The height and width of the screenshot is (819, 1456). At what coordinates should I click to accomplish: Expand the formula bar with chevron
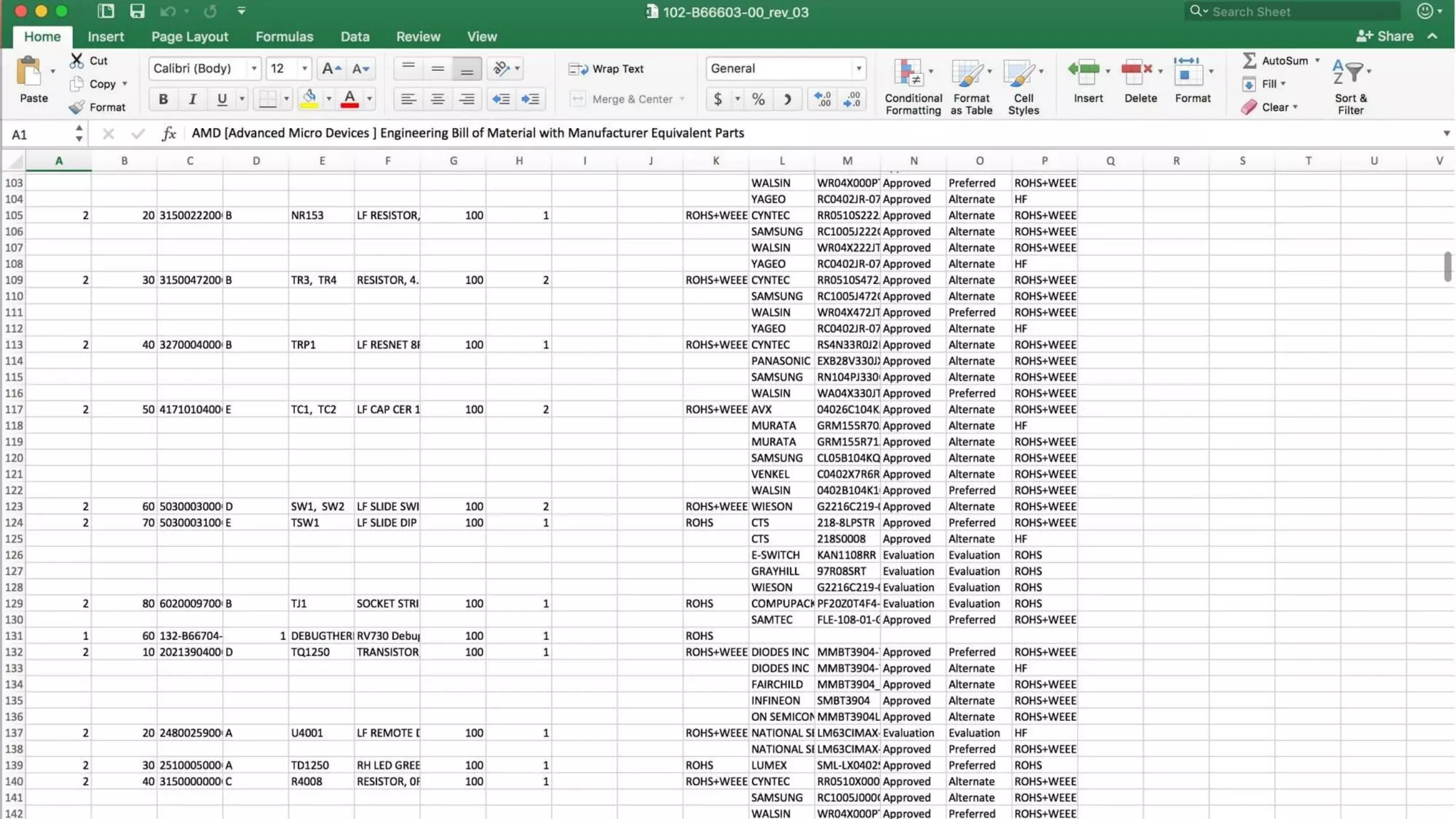[x=1446, y=134]
